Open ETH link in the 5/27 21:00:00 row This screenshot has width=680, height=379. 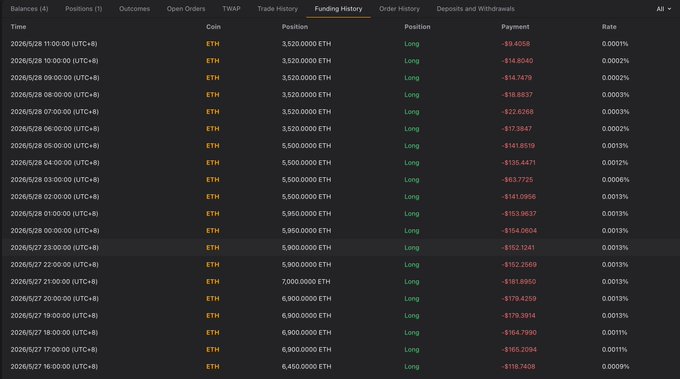tap(212, 281)
